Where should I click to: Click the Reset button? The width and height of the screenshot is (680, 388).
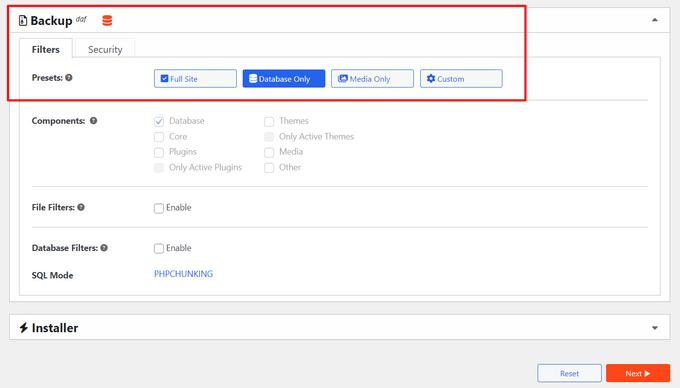[569, 373]
